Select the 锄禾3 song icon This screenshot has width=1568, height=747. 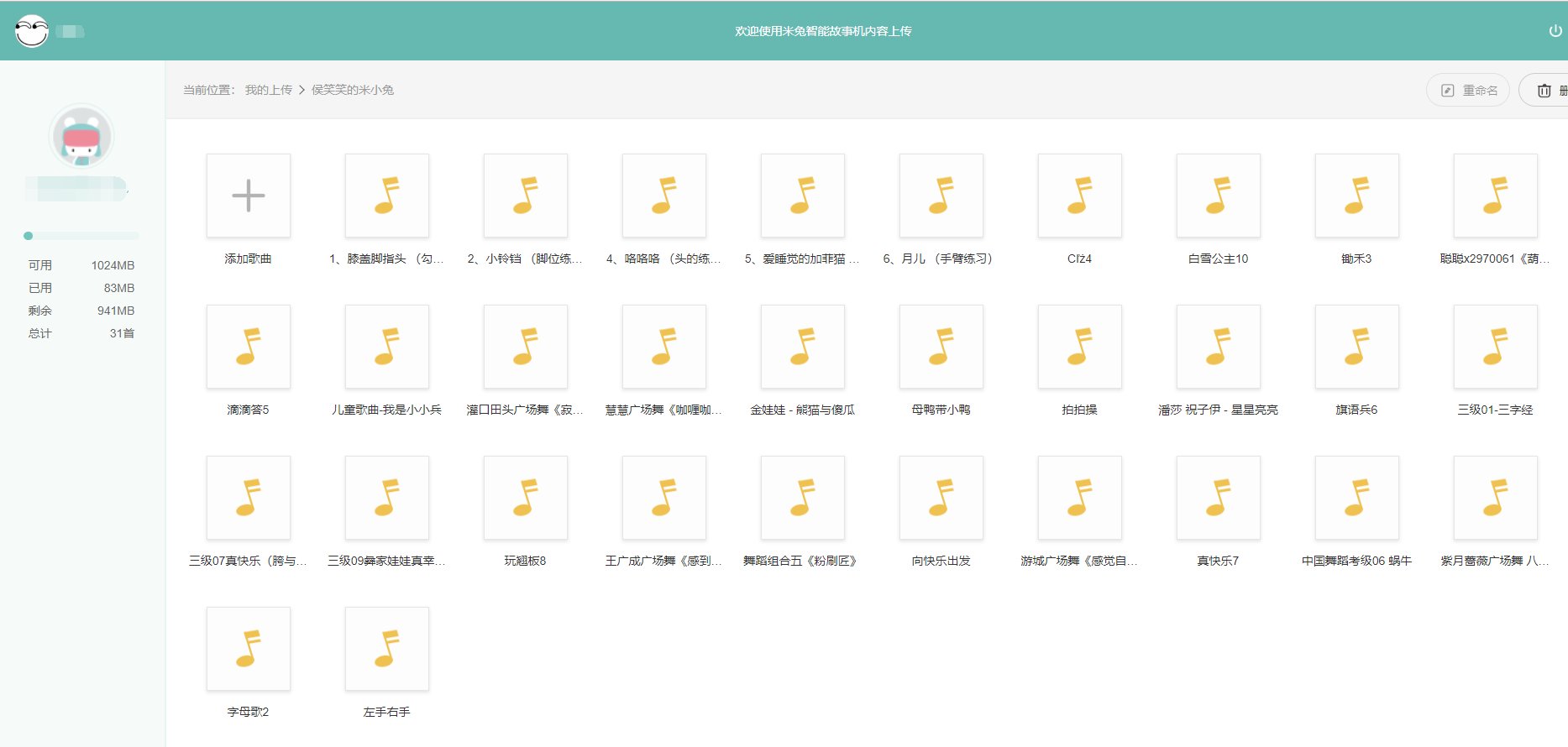tap(1357, 196)
